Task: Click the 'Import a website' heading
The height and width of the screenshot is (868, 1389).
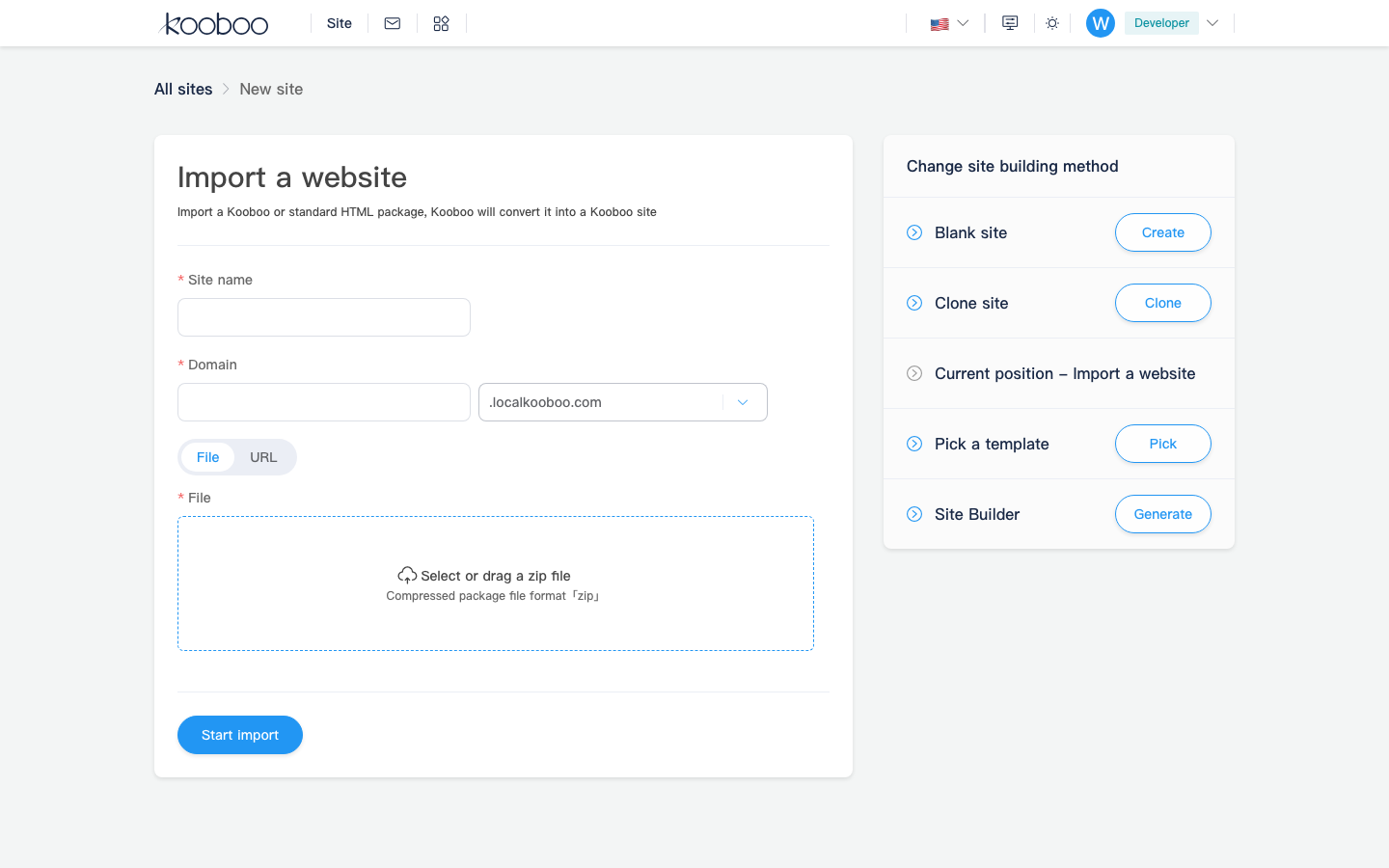Action: pos(292,177)
